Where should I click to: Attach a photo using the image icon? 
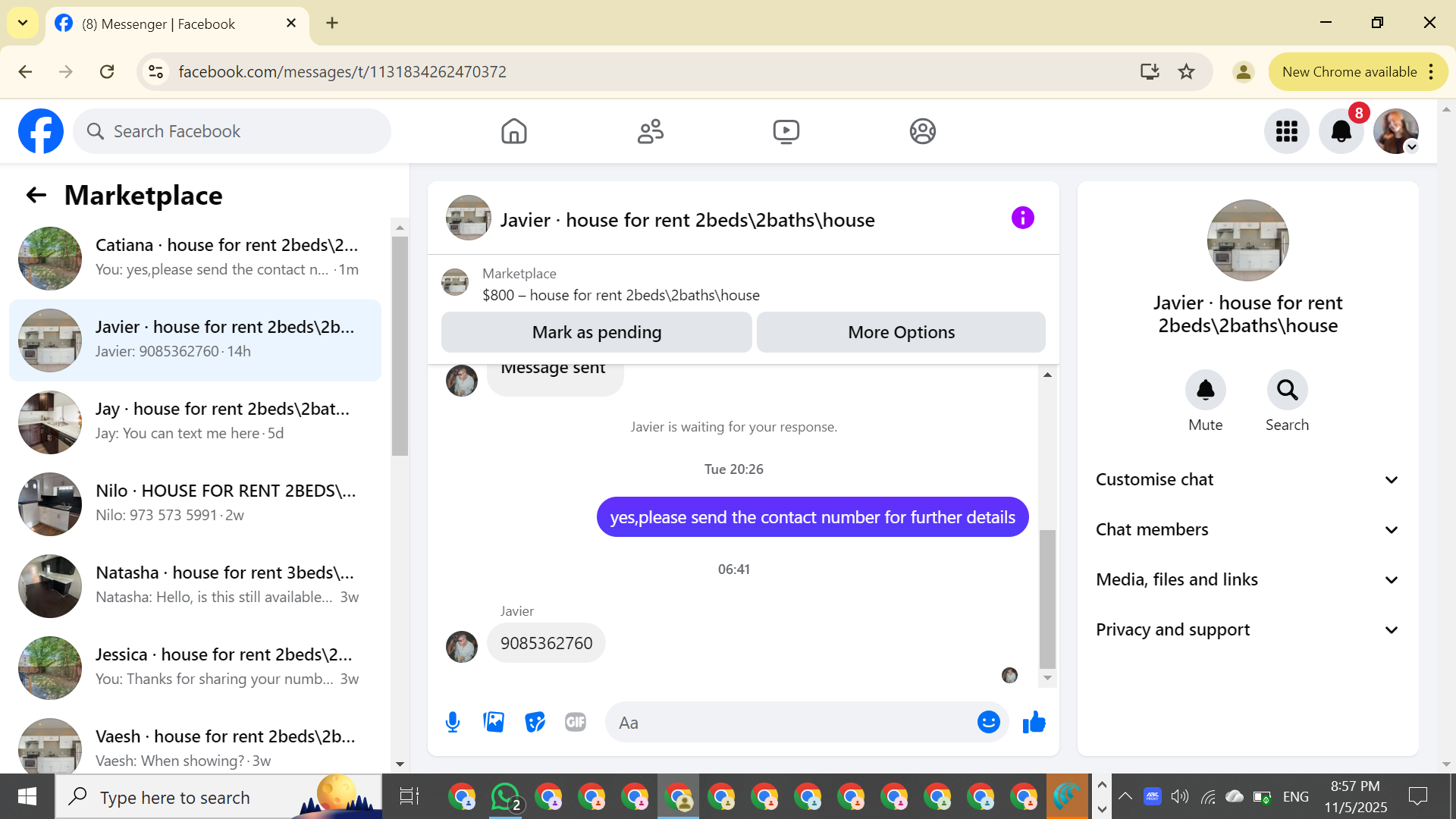click(494, 722)
